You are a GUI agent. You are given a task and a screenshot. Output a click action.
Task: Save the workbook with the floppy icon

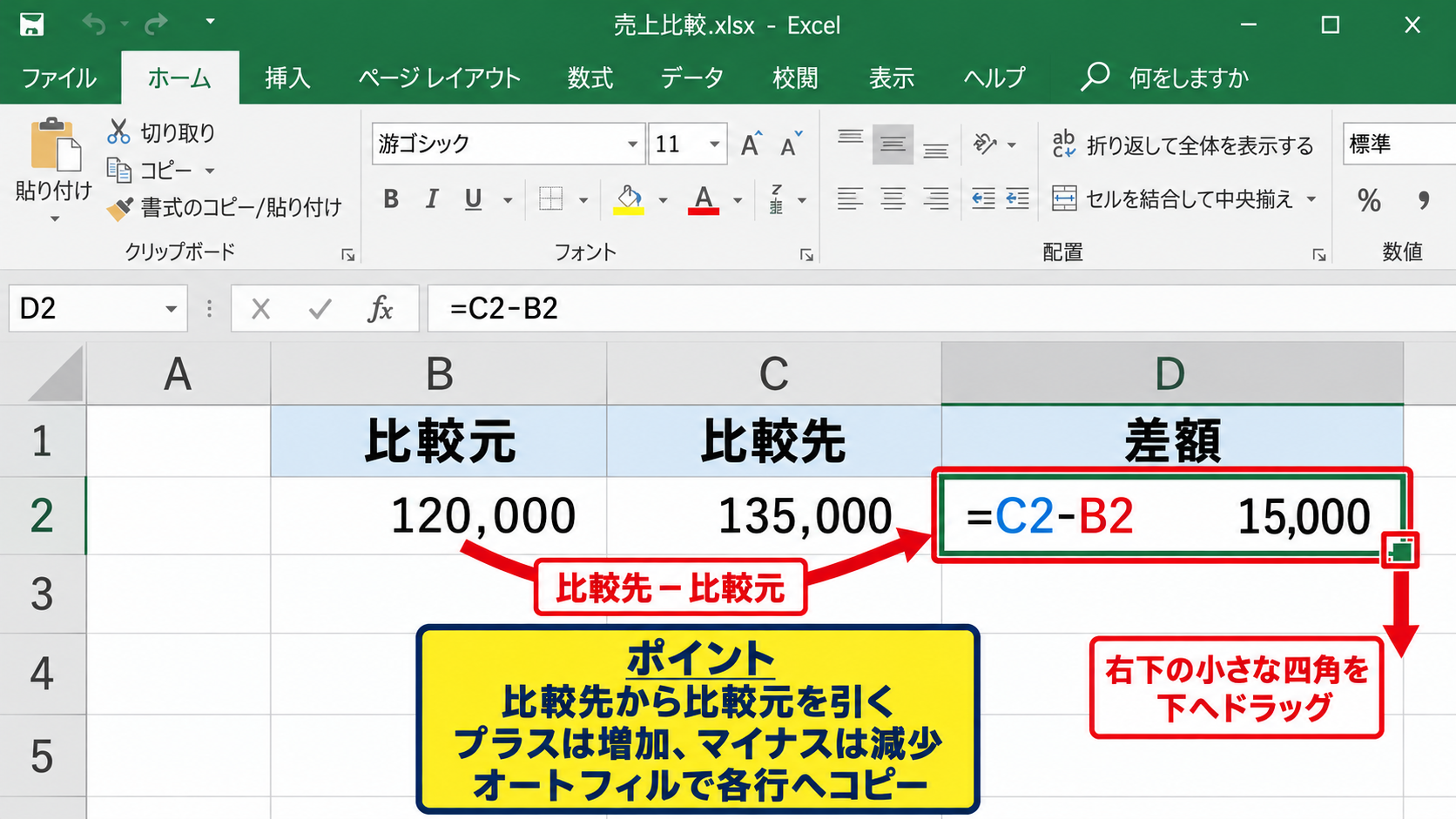click(x=31, y=24)
